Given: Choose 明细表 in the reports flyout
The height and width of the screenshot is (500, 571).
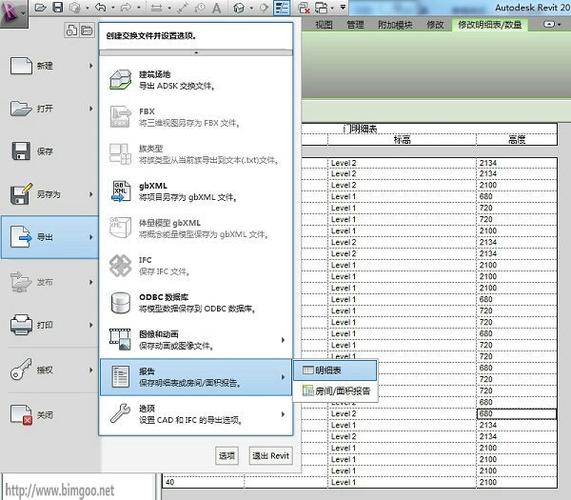Looking at the screenshot, I should [x=335, y=370].
